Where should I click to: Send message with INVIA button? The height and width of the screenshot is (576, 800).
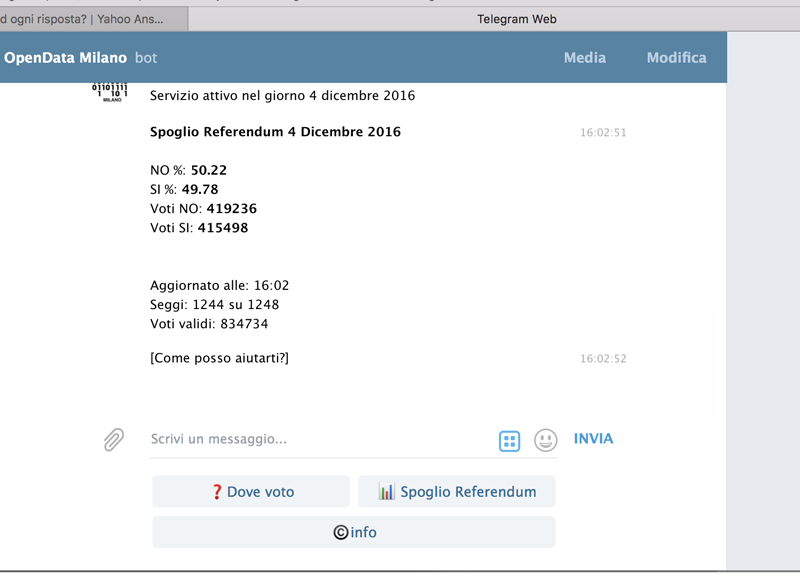(x=593, y=439)
